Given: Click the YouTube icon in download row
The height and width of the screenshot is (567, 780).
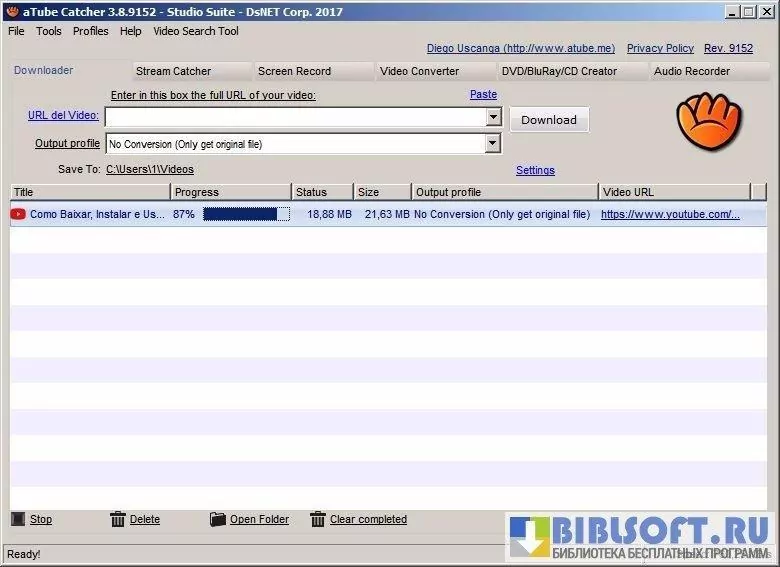Looking at the screenshot, I should [x=18, y=214].
